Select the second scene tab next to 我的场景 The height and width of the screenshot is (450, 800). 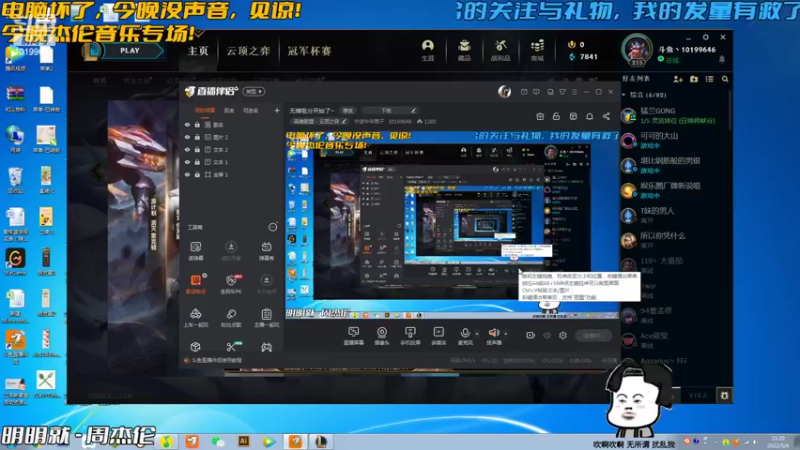point(229,110)
